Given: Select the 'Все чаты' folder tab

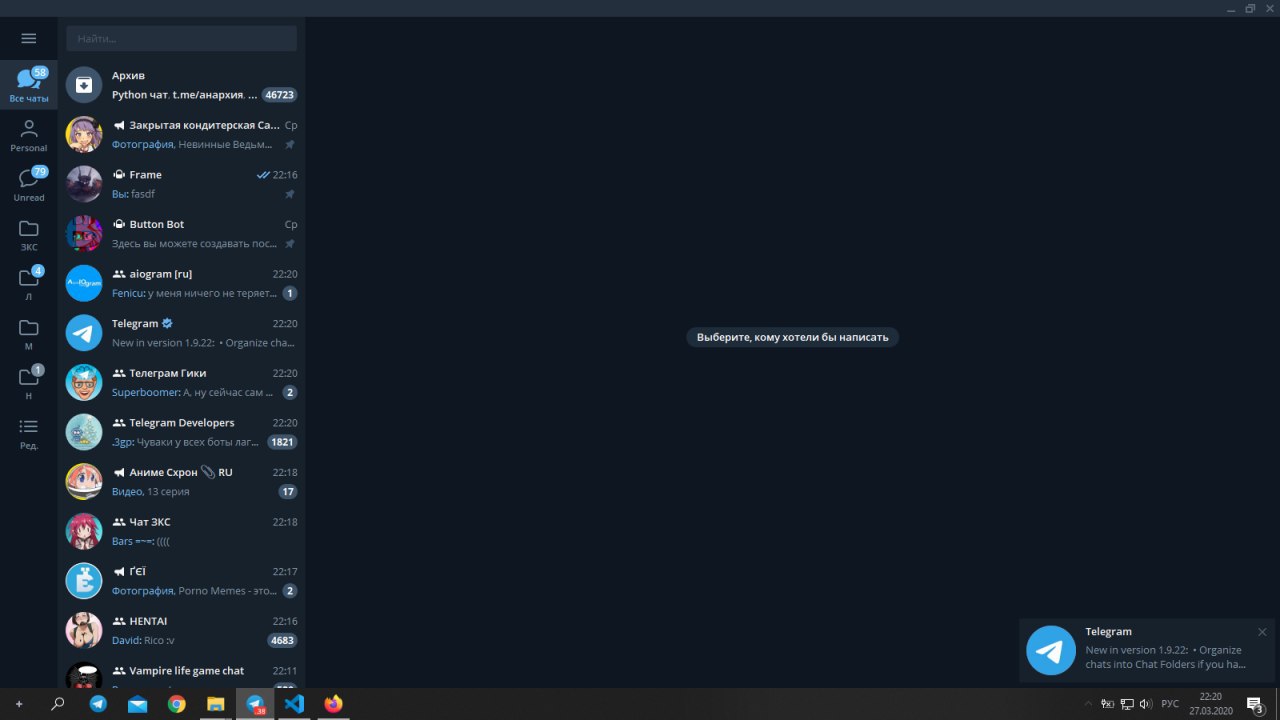Looking at the screenshot, I should click(29, 85).
